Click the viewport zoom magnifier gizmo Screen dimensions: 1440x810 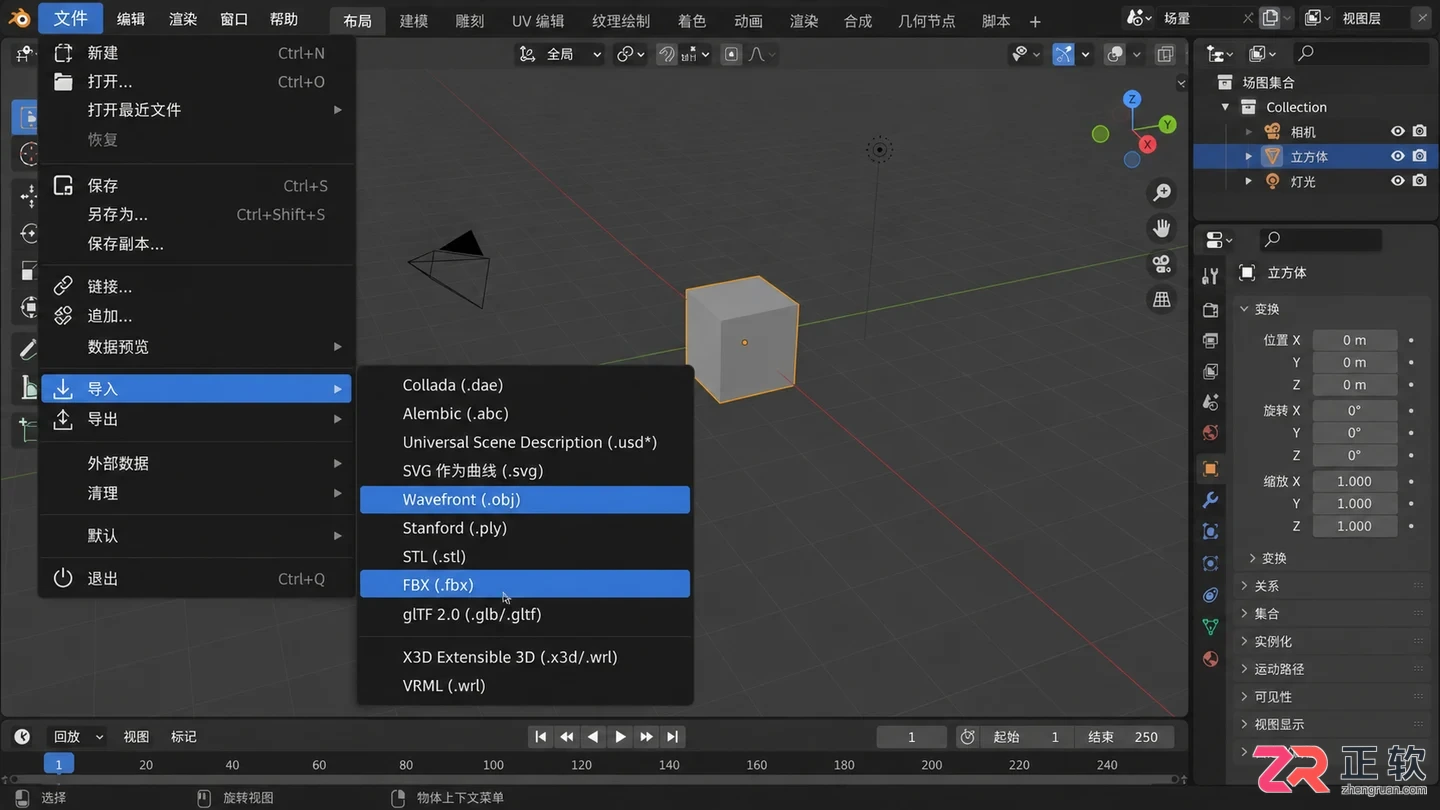pyautogui.click(x=1162, y=192)
